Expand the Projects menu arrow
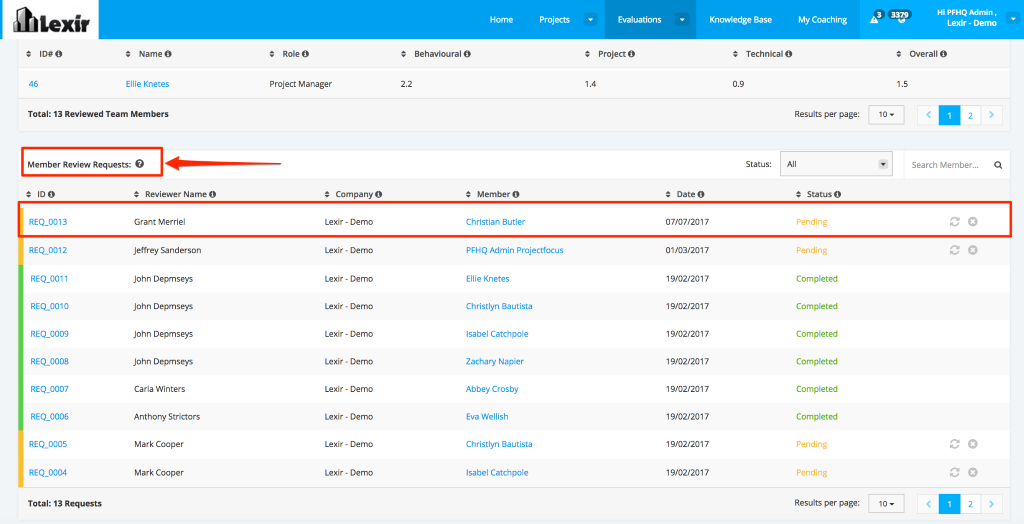The height and width of the screenshot is (524, 1024). (x=590, y=20)
